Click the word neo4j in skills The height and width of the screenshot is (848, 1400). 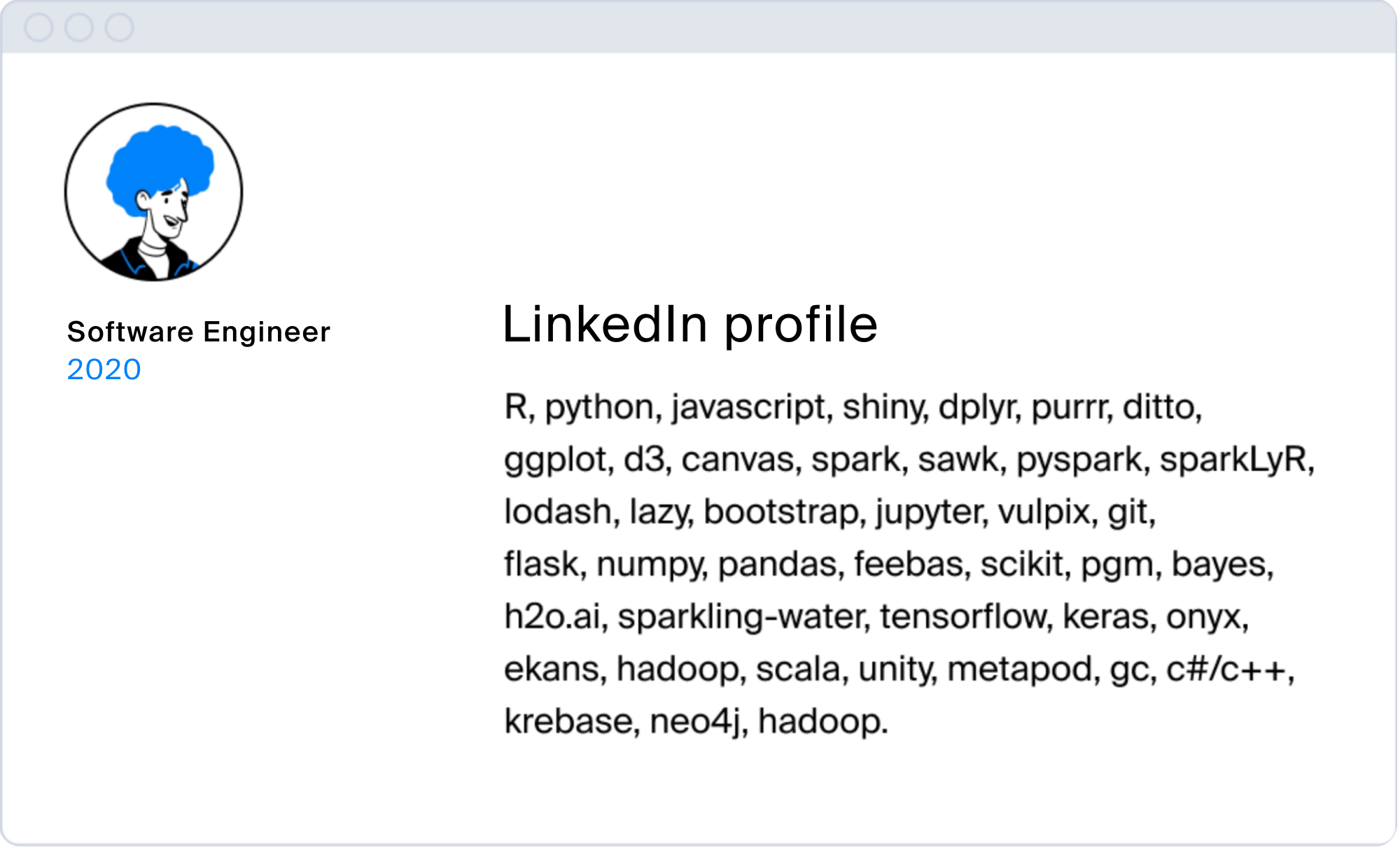click(x=694, y=722)
